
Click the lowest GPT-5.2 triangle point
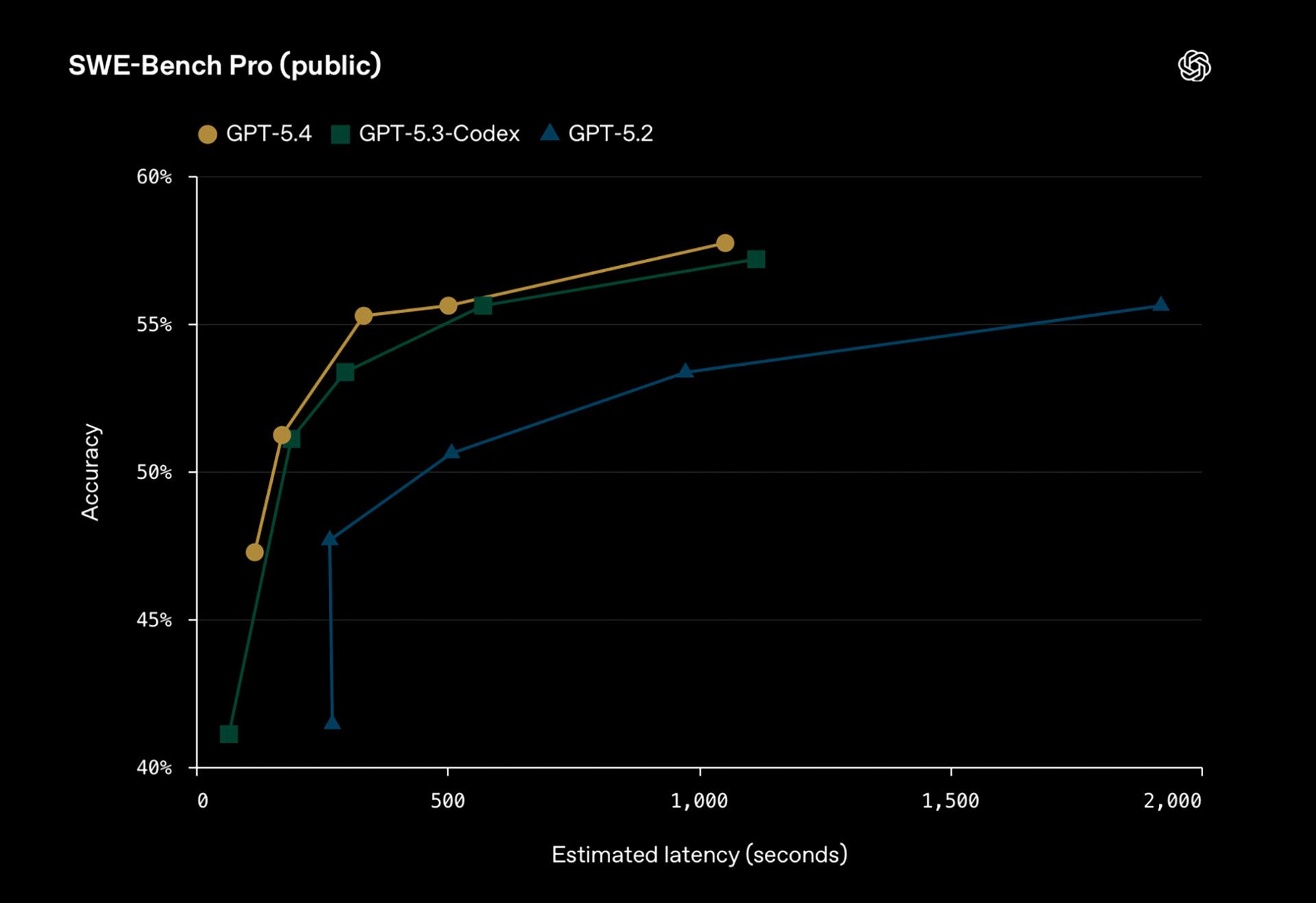(332, 723)
